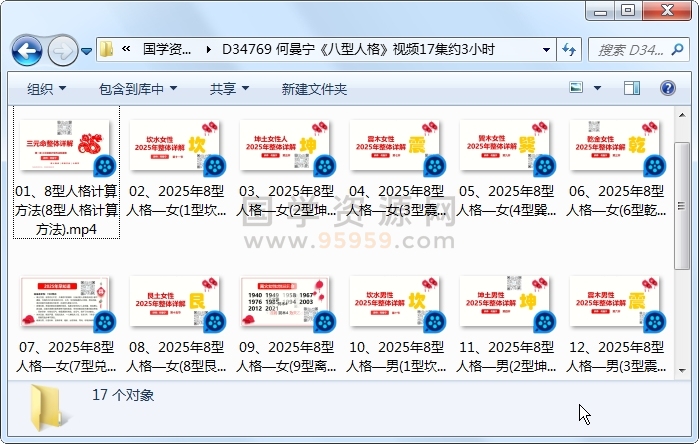Open the recent pages dropdown arrow
The height and width of the screenshot is (444, 699).
86,51
